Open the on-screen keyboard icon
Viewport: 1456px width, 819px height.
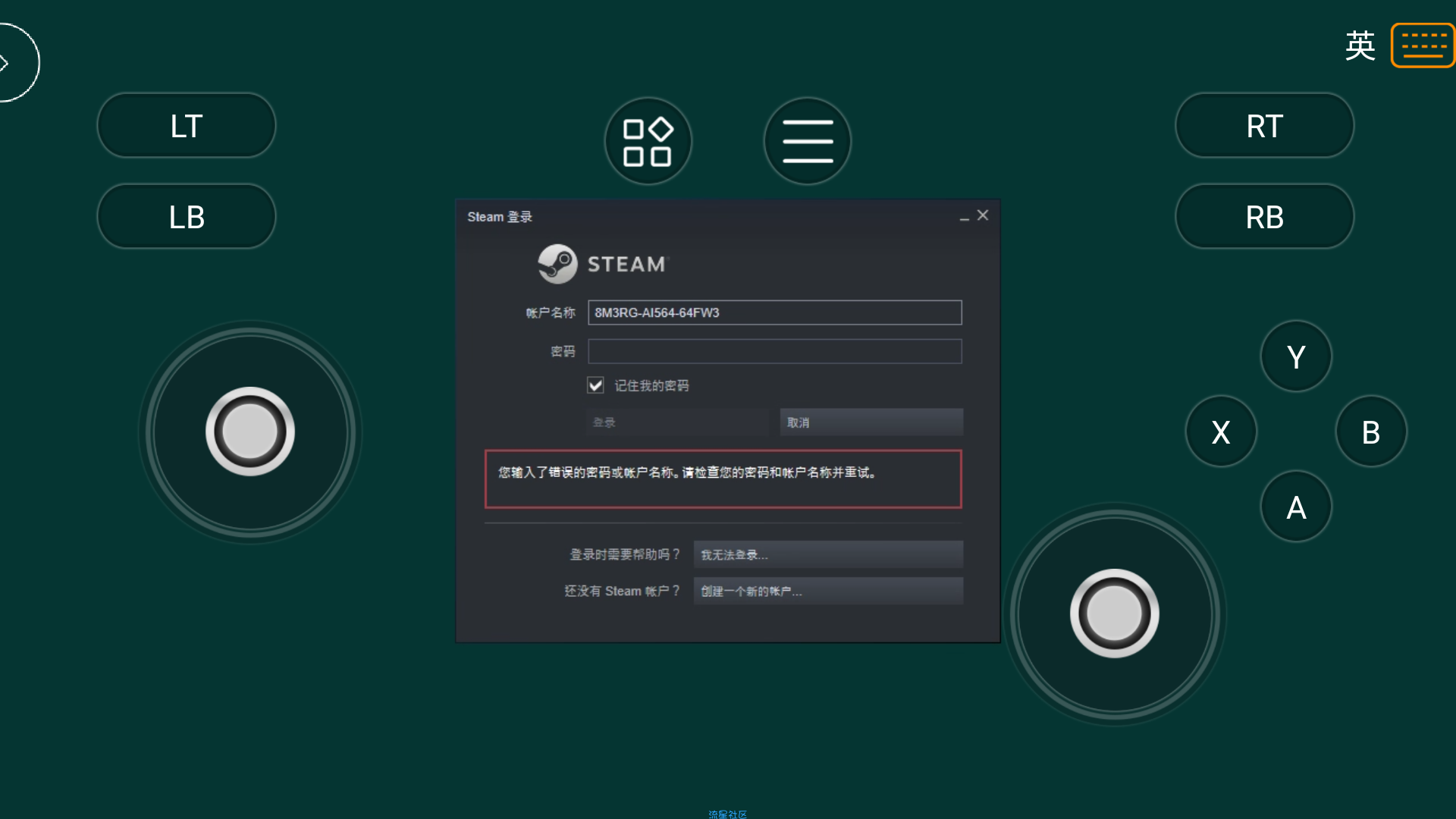point(1423,45)
